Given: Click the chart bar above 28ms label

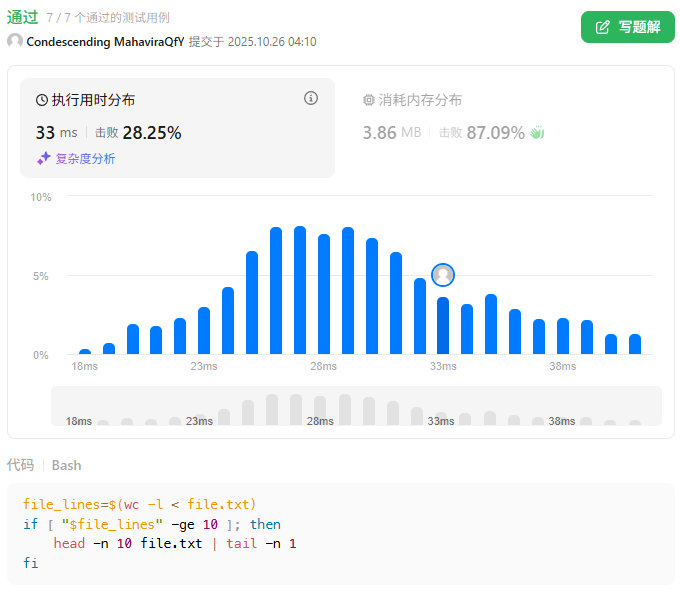Looking at the screenshot, I should pos(324,294).
